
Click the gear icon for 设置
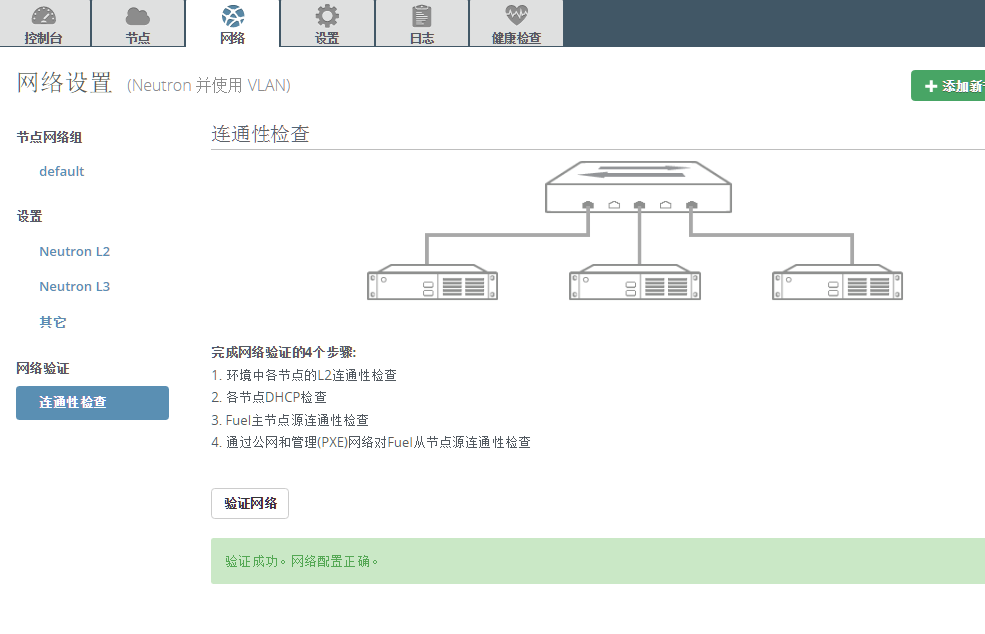327,16
